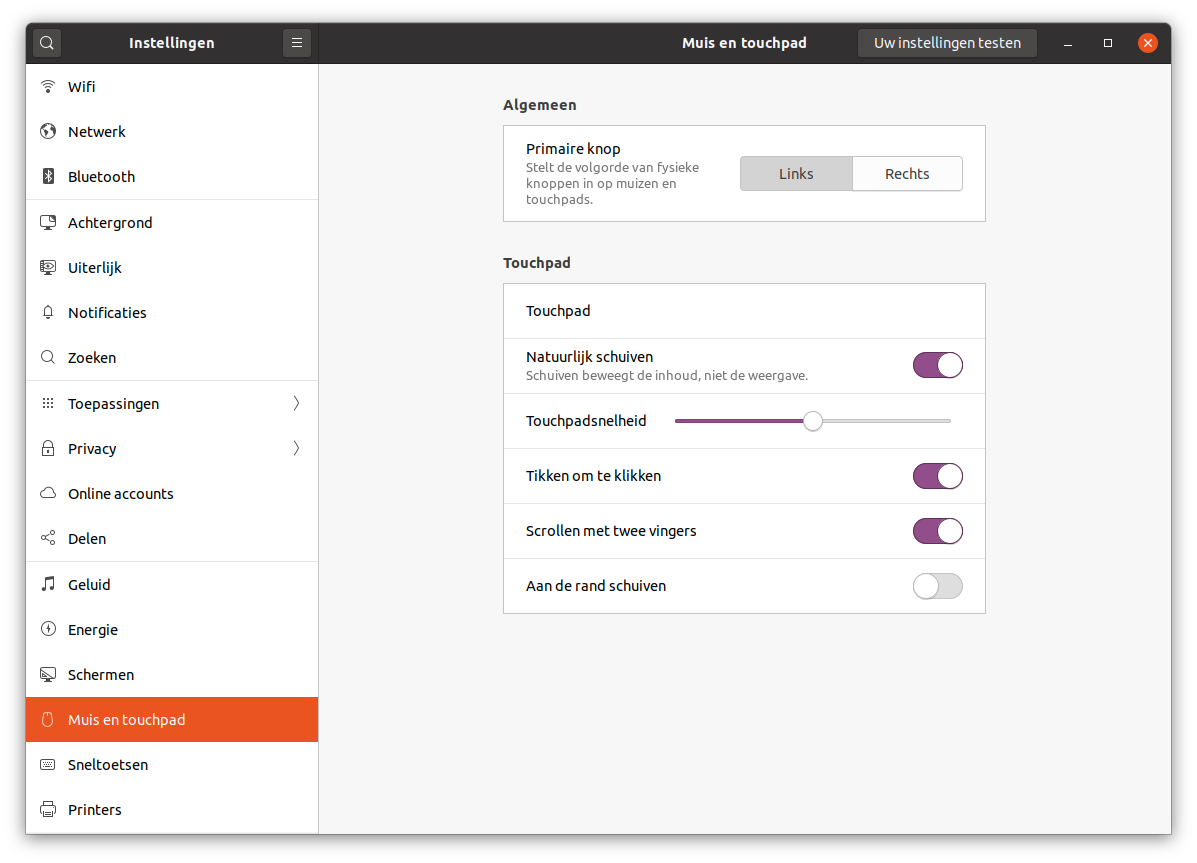Image resolution: width=1197 pixels, height=863 pixels.
Task: Click Uw instellingen testen button
Action: [x=947, y=43]
